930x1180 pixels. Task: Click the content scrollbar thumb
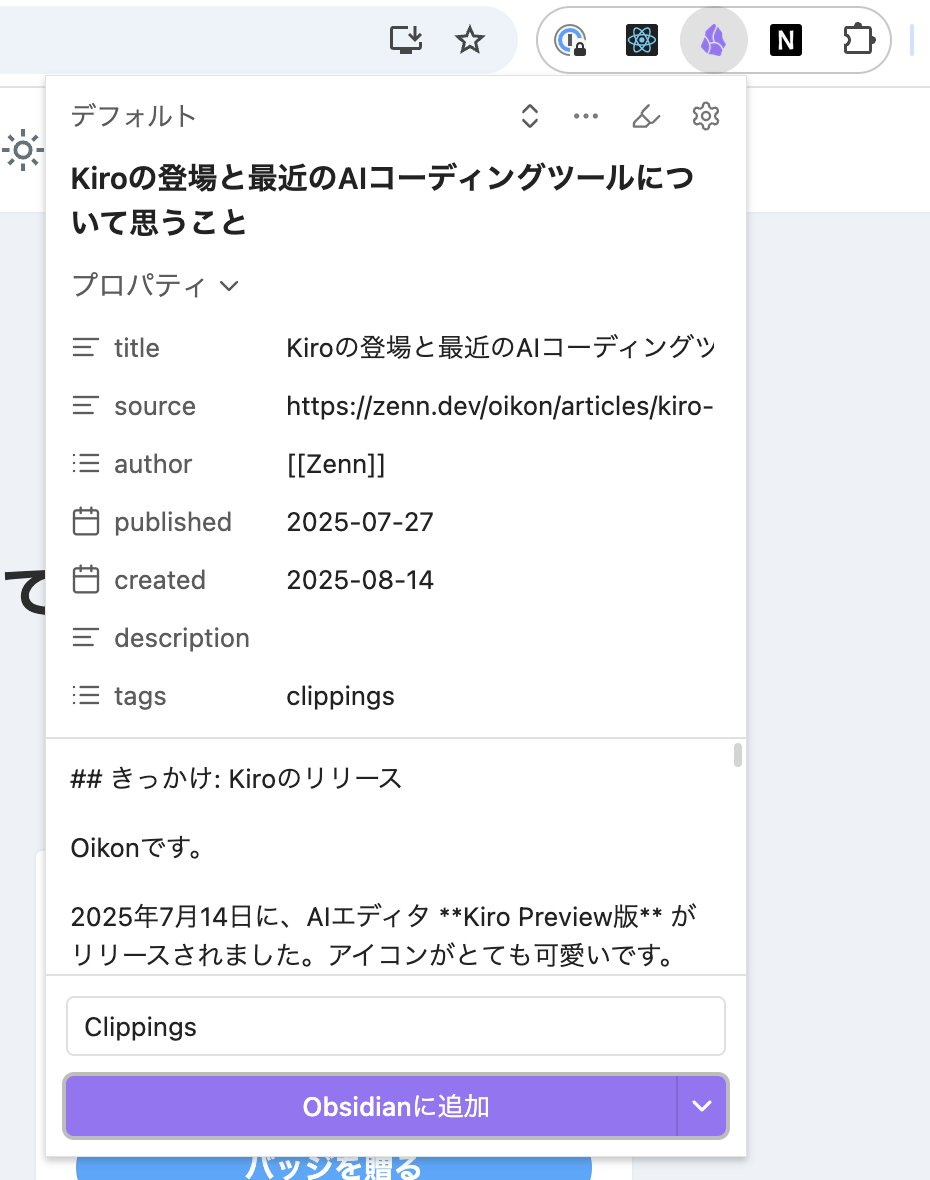pyautogui.click(x=737, y=755)
